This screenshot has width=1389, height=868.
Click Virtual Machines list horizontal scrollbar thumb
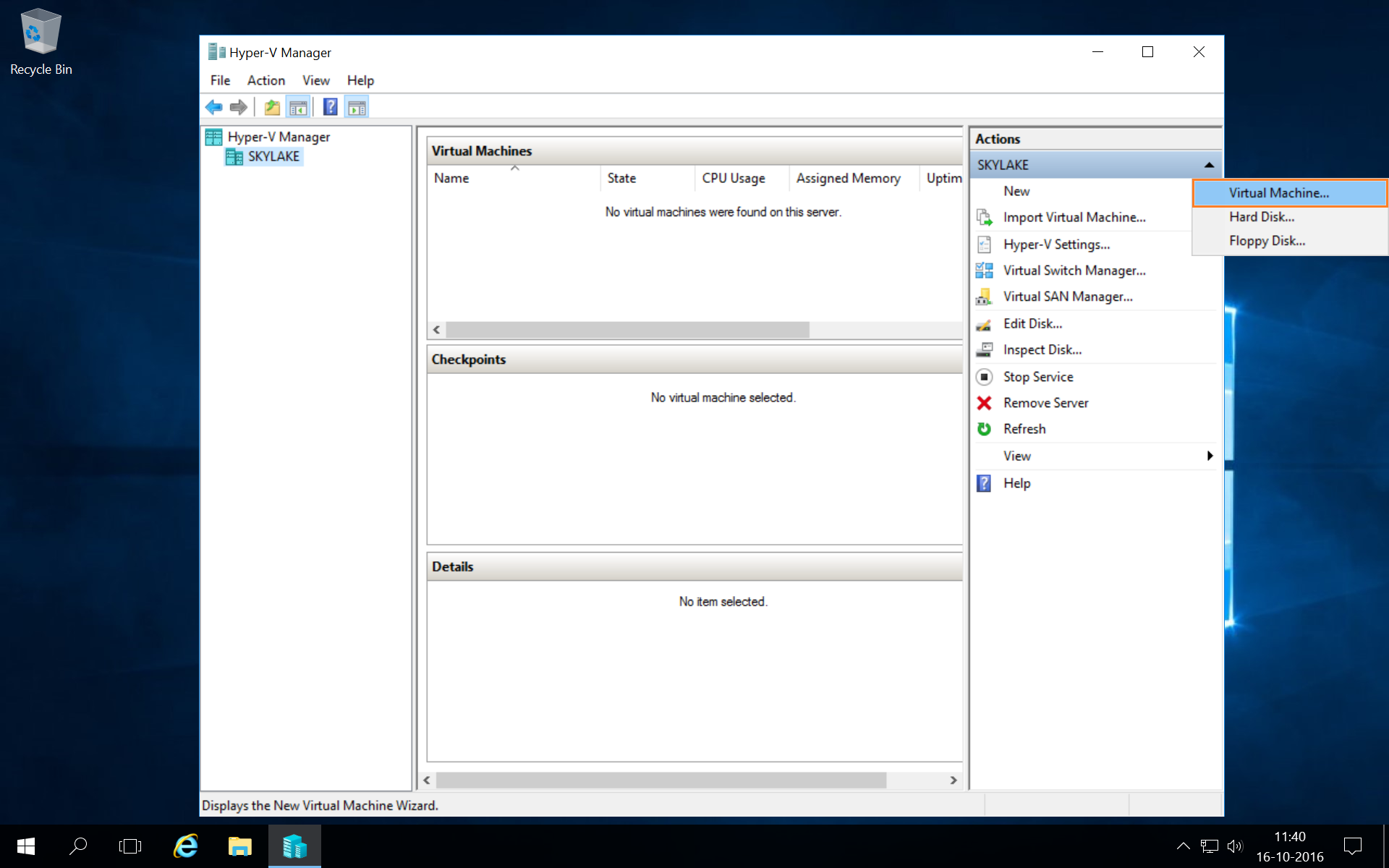pos(627,330)
